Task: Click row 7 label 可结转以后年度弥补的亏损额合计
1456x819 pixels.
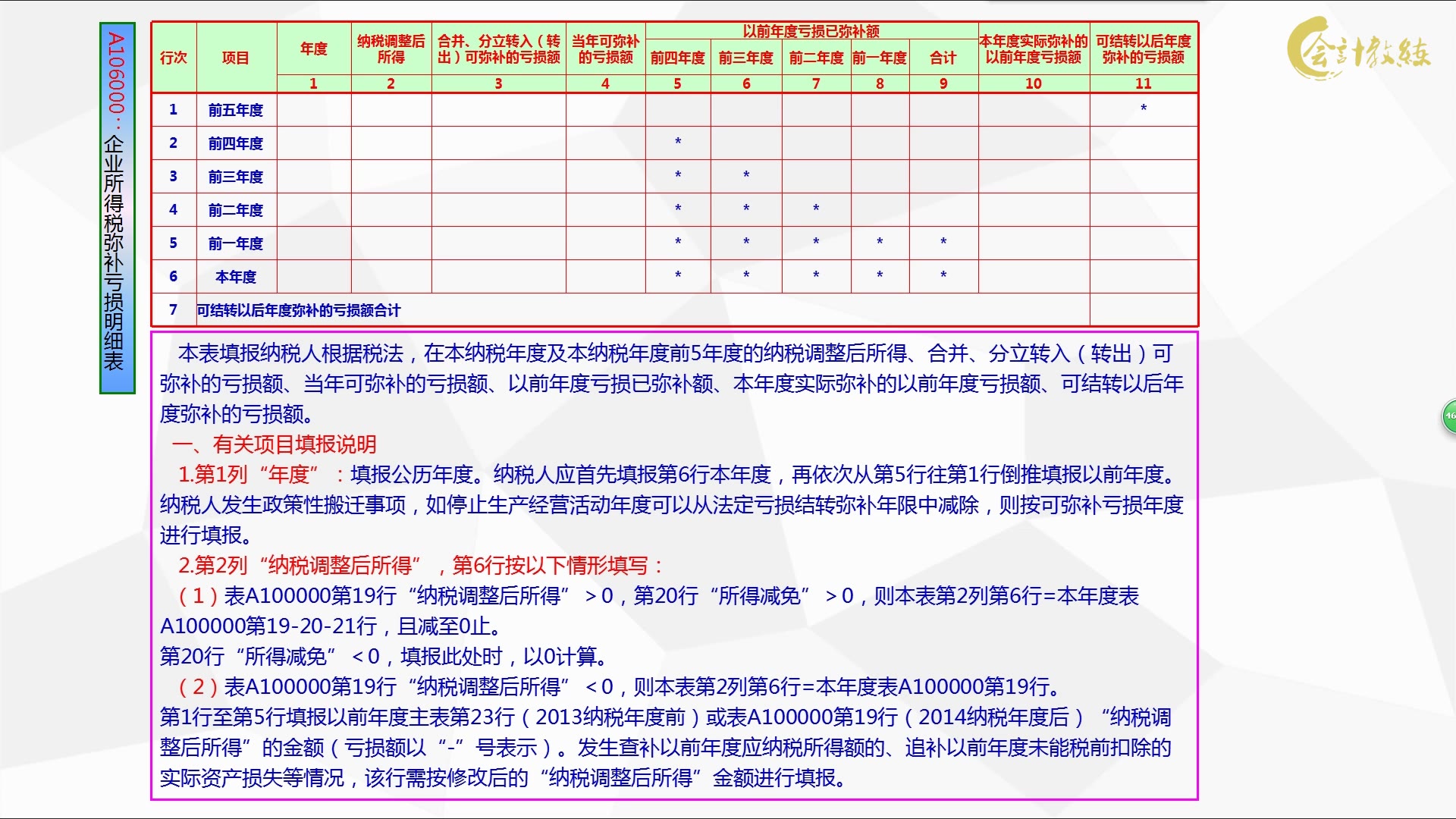Action: tap(299, 310)
